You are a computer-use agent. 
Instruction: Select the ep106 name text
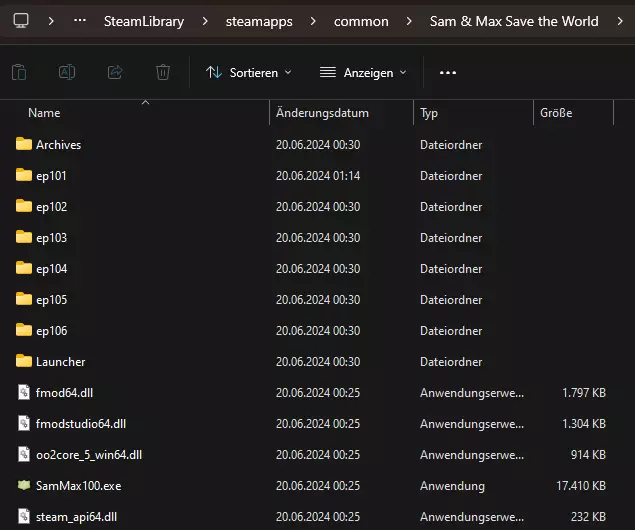(51, 331)
